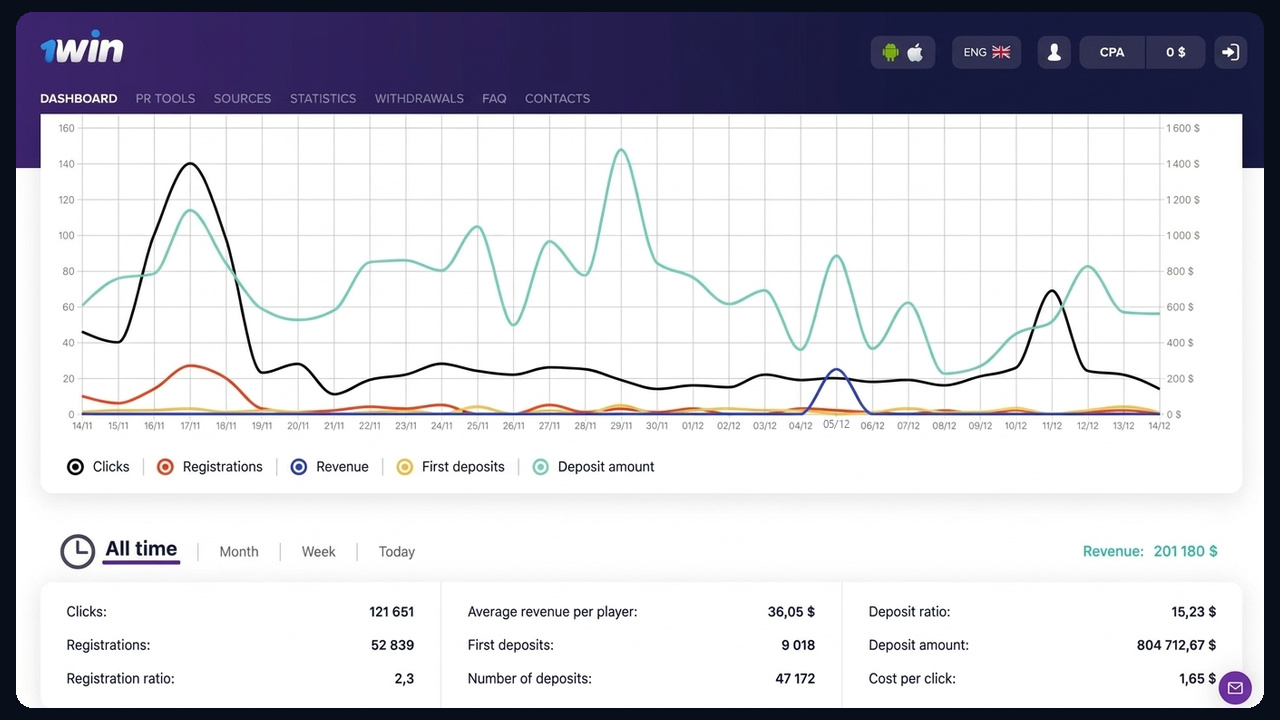Click the Cost per click label
The width and height of the screenshot is (1280, 720).
912,679
